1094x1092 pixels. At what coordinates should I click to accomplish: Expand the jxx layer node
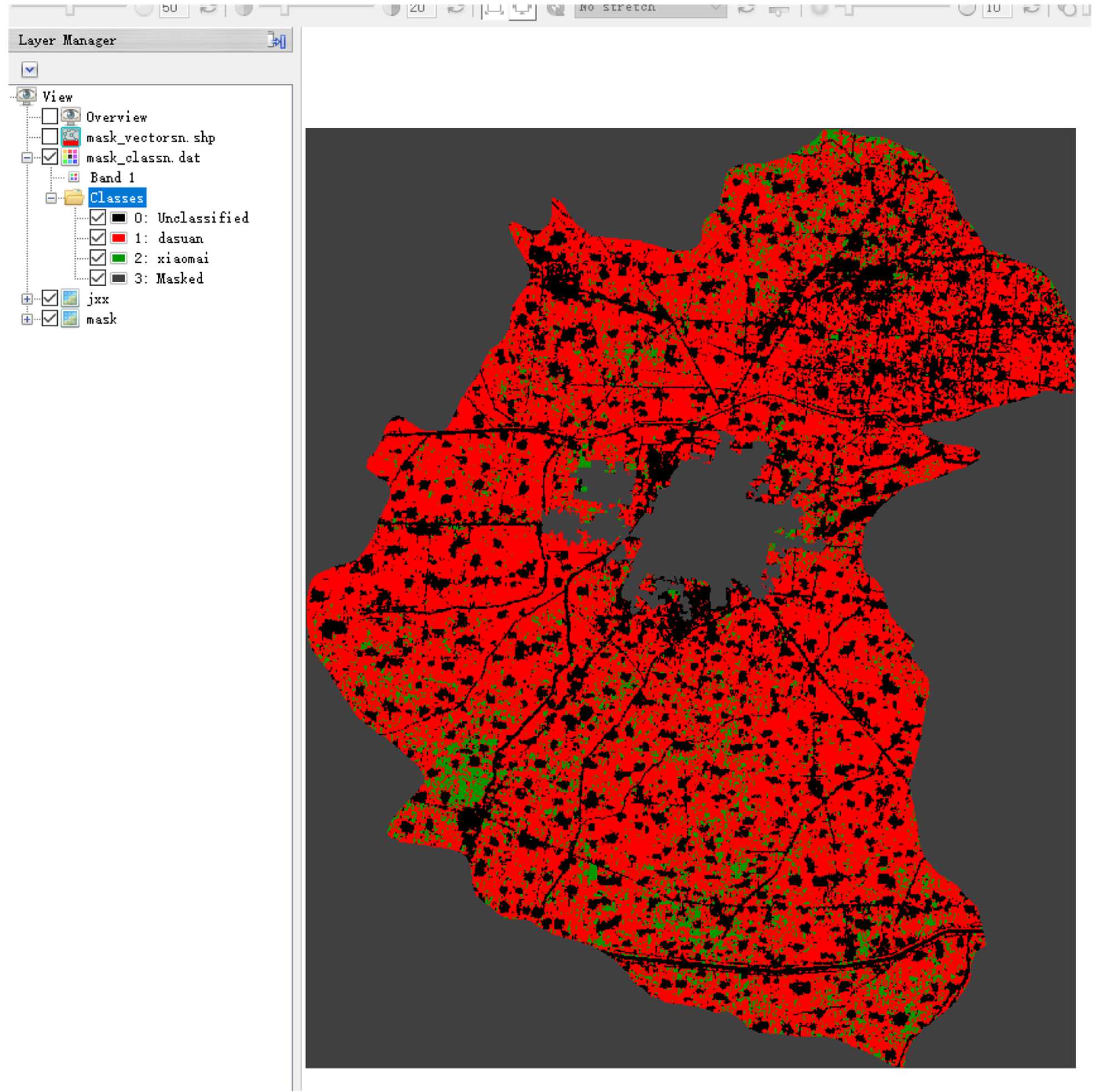pyautogui.click(x=27, y=299)
